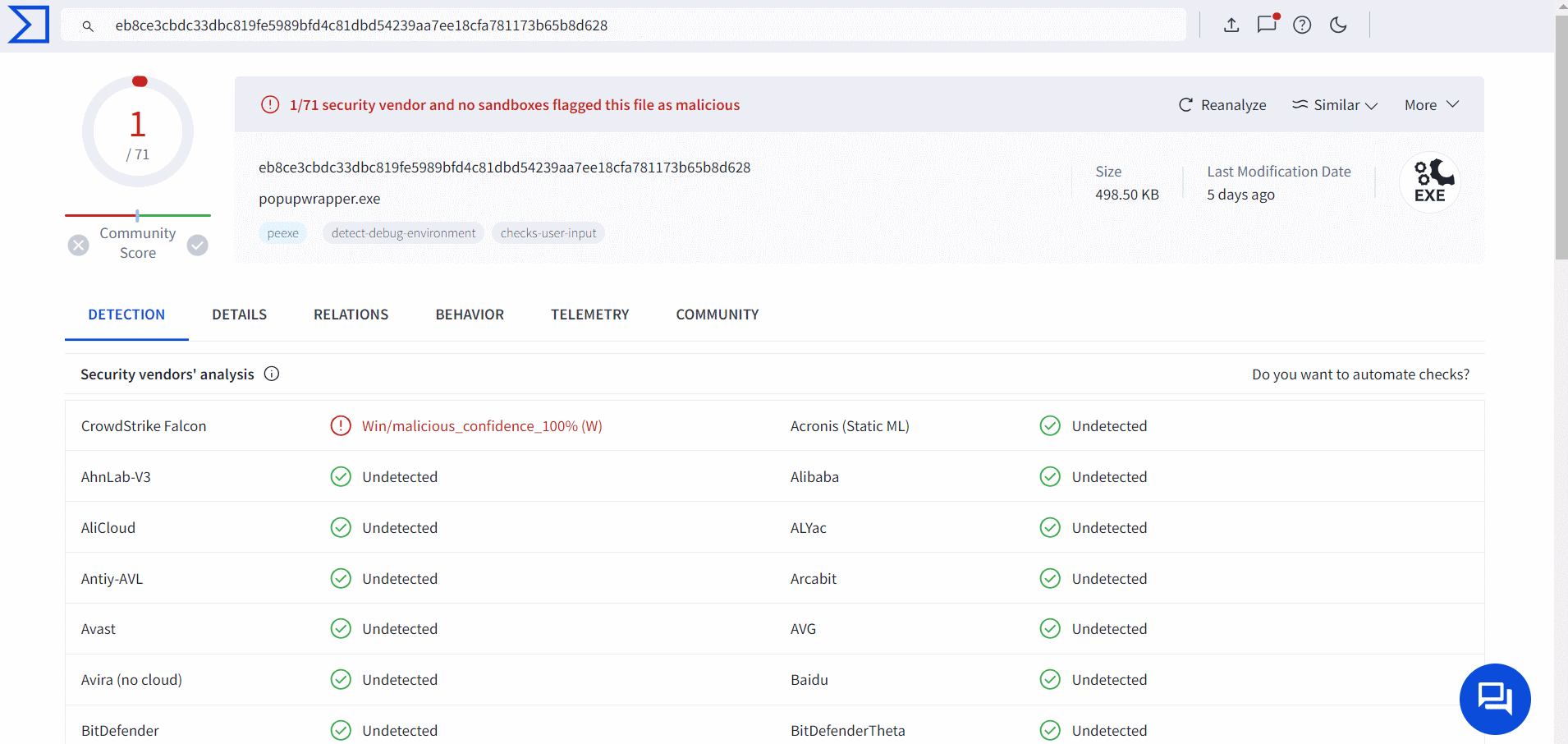The height and width of the screenshot is (744, 1568).
Task: Toggle dark mode moon icon
Action: coord(1338,25)
